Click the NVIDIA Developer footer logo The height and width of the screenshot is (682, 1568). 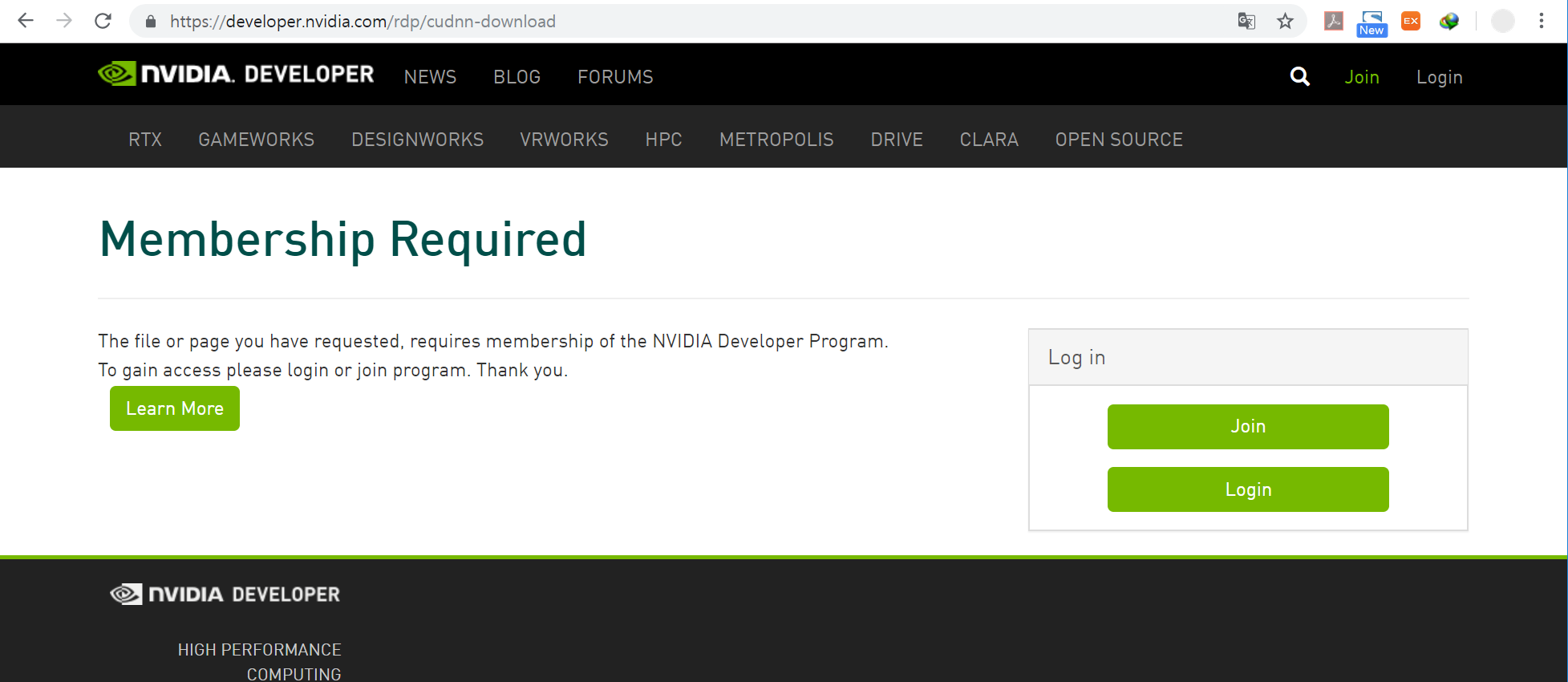[x=225, y=594]
